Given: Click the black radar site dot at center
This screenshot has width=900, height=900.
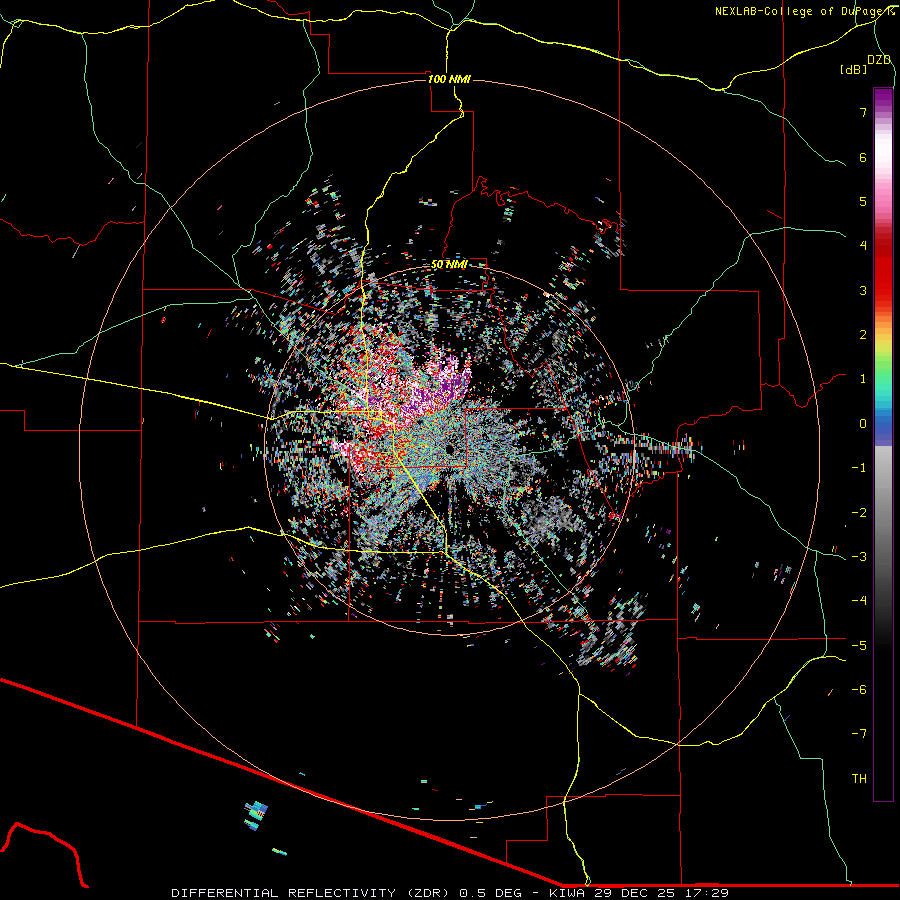Looking at the screenshot, I should pos(449,449).
